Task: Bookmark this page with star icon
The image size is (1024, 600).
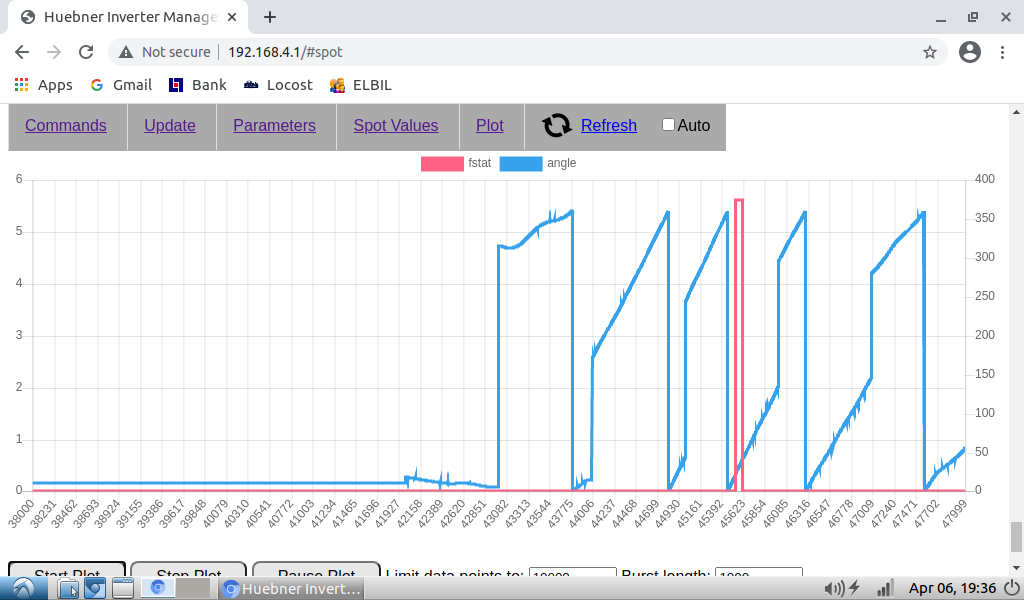Action: (929, 52)
